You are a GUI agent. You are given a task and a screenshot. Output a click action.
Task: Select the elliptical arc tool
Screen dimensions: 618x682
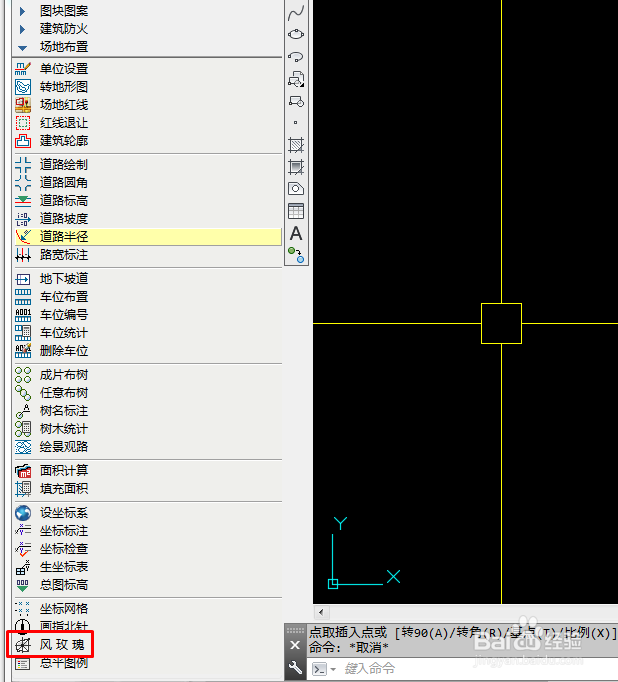tap(296, 57)
